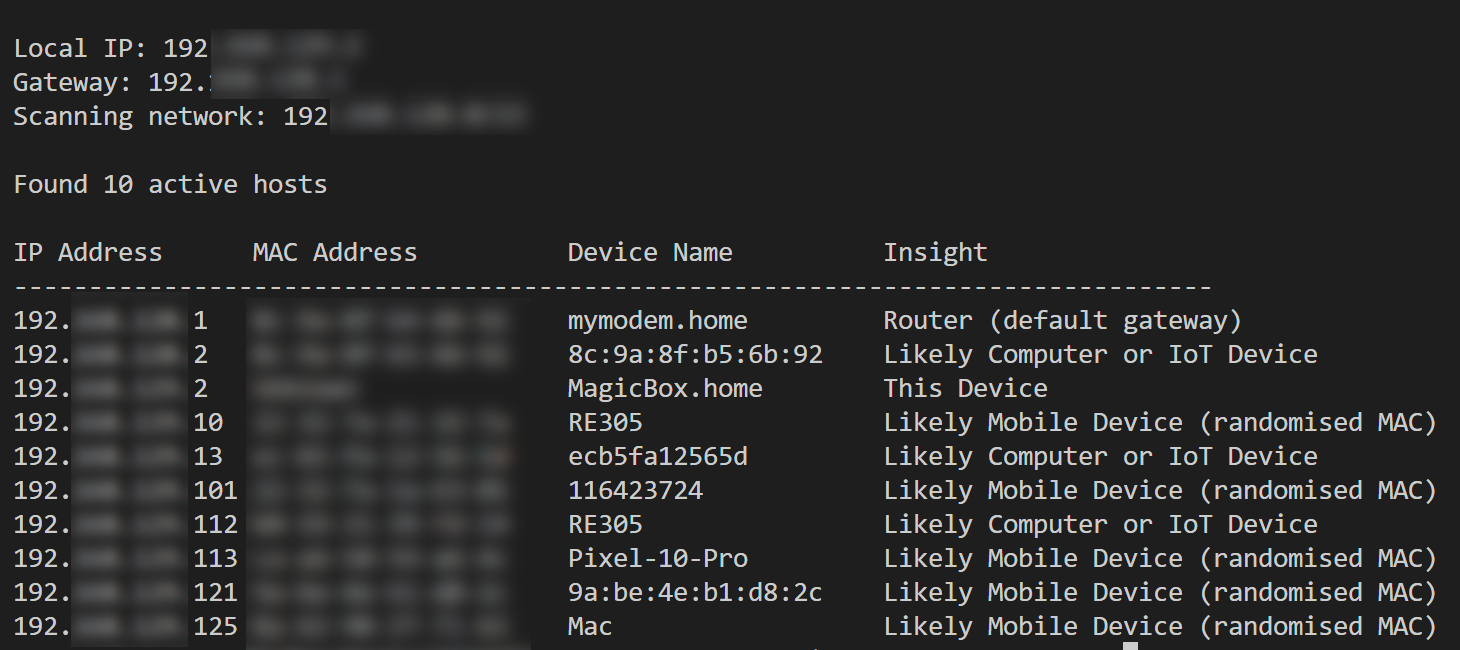This screenshot has width=1460, height=650.
Task: Click the This Device insight text
Action: pos(965,389)
